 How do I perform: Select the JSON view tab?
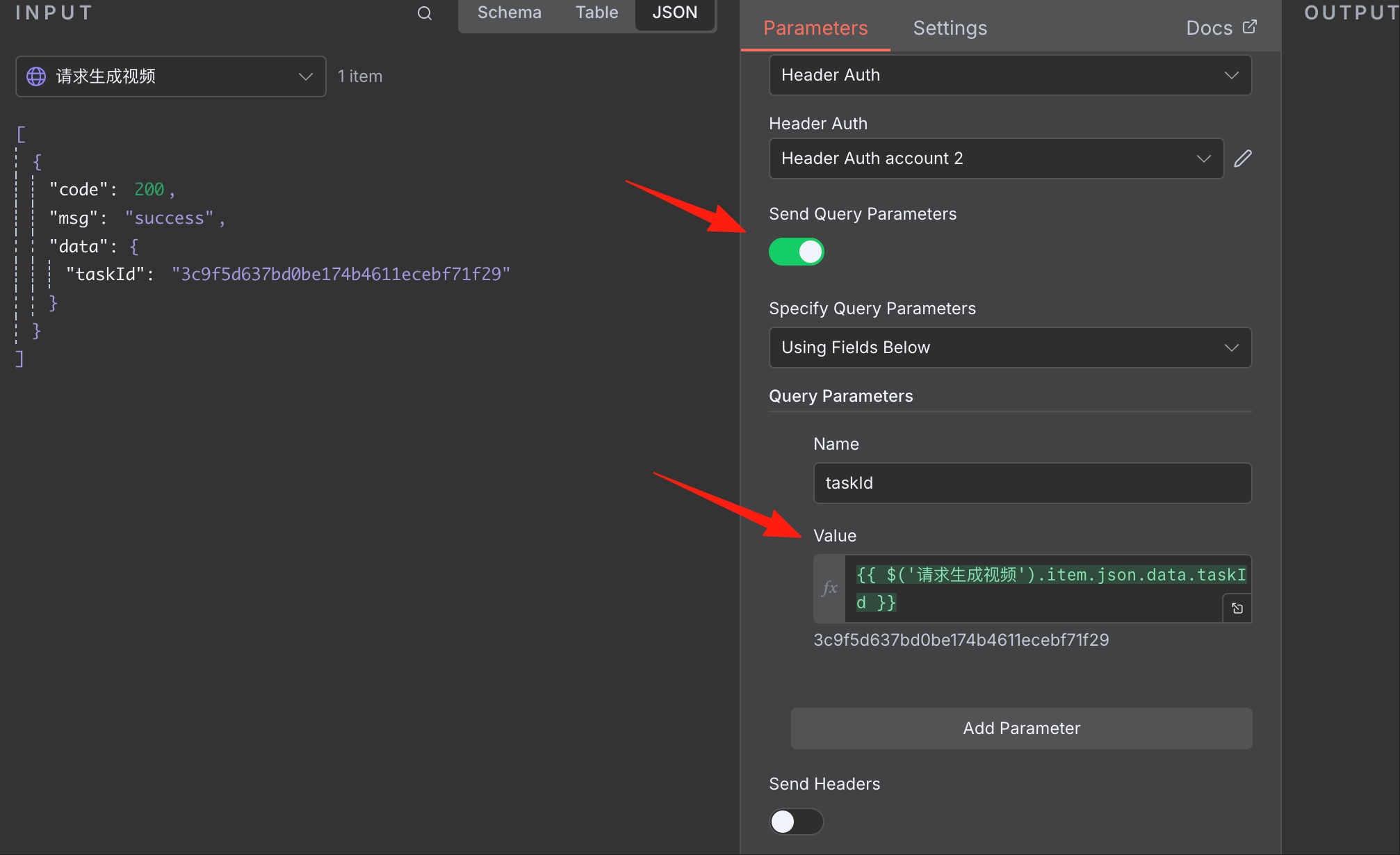click(x=674, y=13)
